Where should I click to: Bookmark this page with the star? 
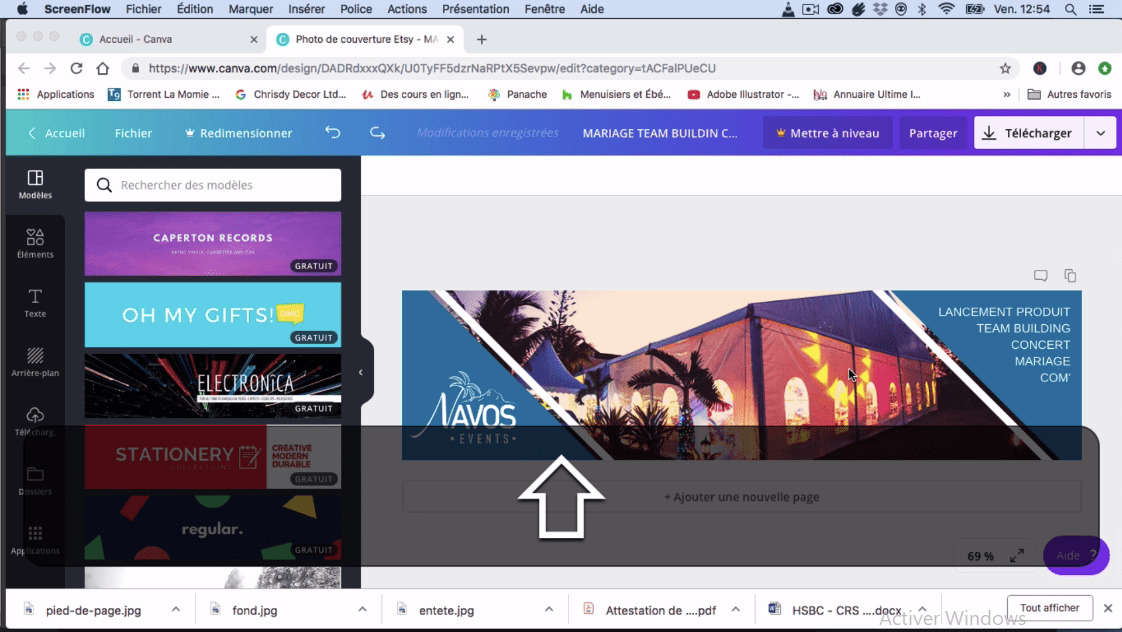point(1005,68)
